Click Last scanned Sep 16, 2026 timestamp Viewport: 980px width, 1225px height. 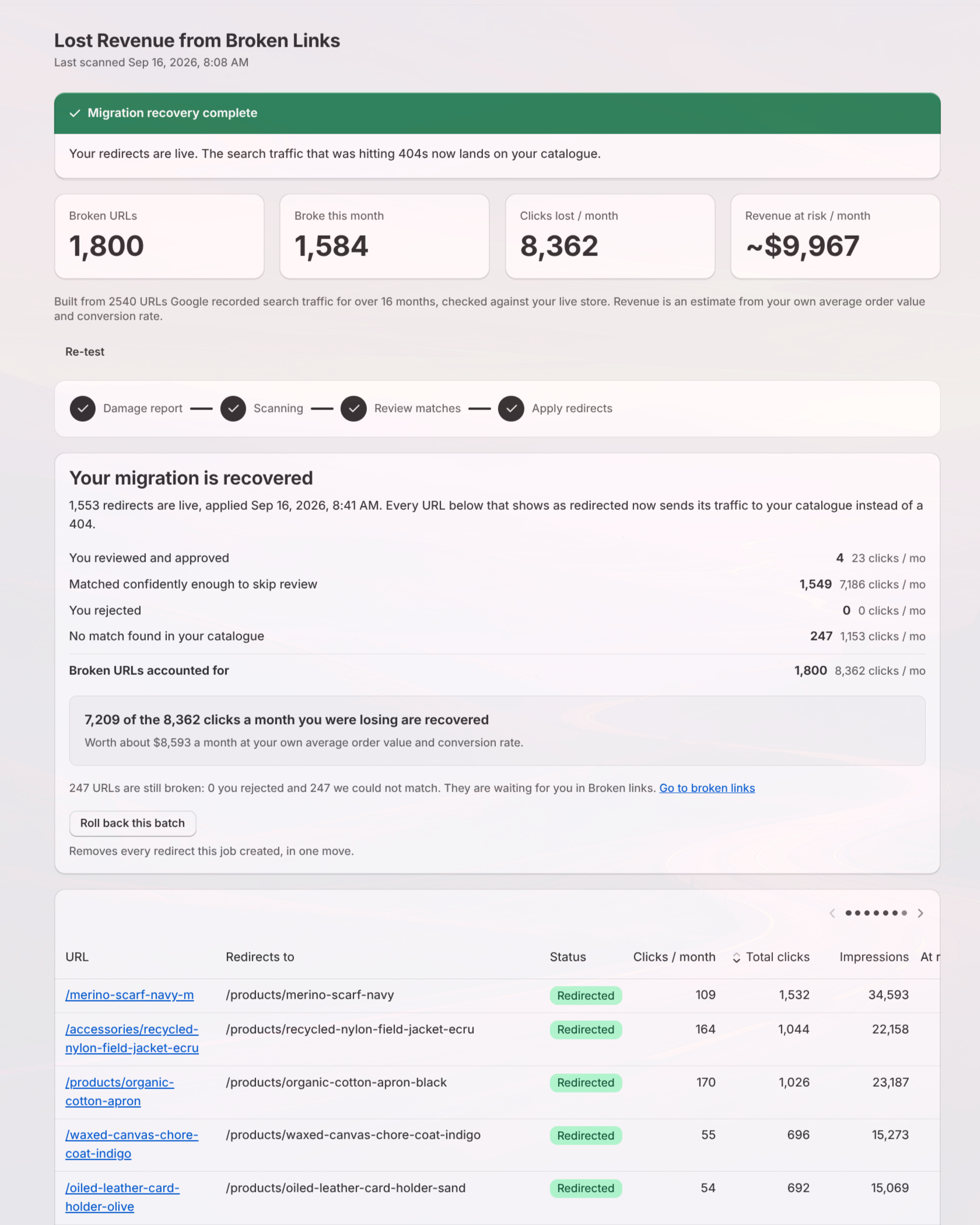tap(151, 62)
